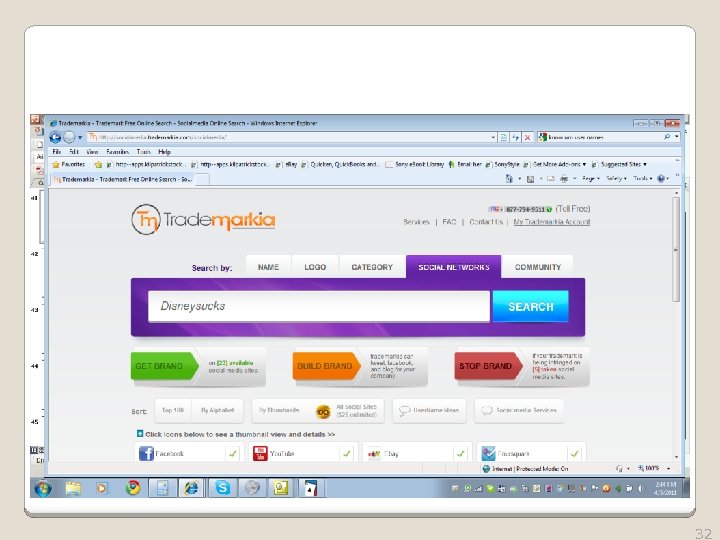Screen dimensions: 720x540
Task: Open the Edit menu
Action: pyautogui.click(x=73, y=152)
